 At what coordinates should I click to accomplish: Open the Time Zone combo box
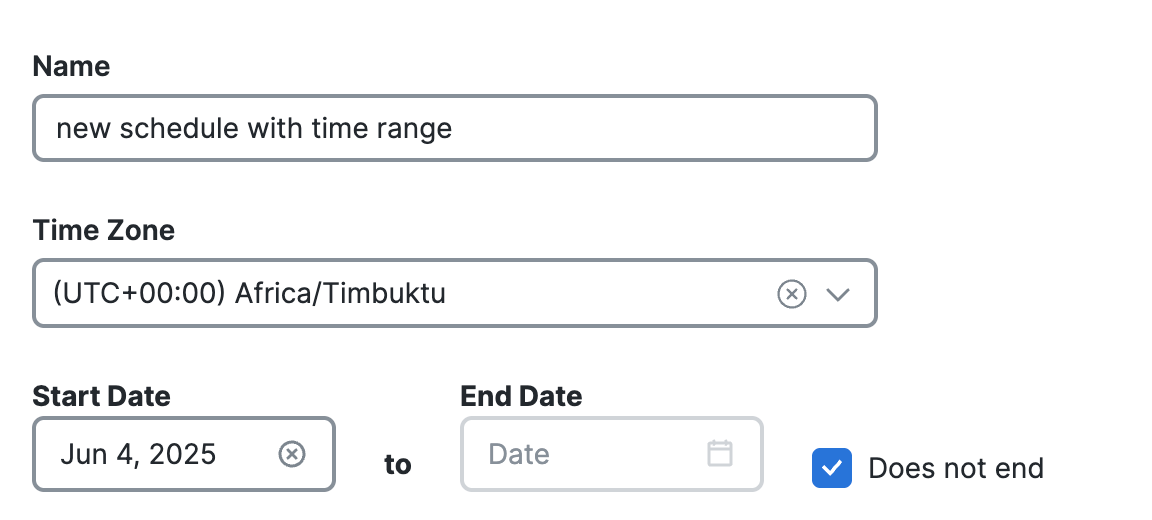point(455,293)
